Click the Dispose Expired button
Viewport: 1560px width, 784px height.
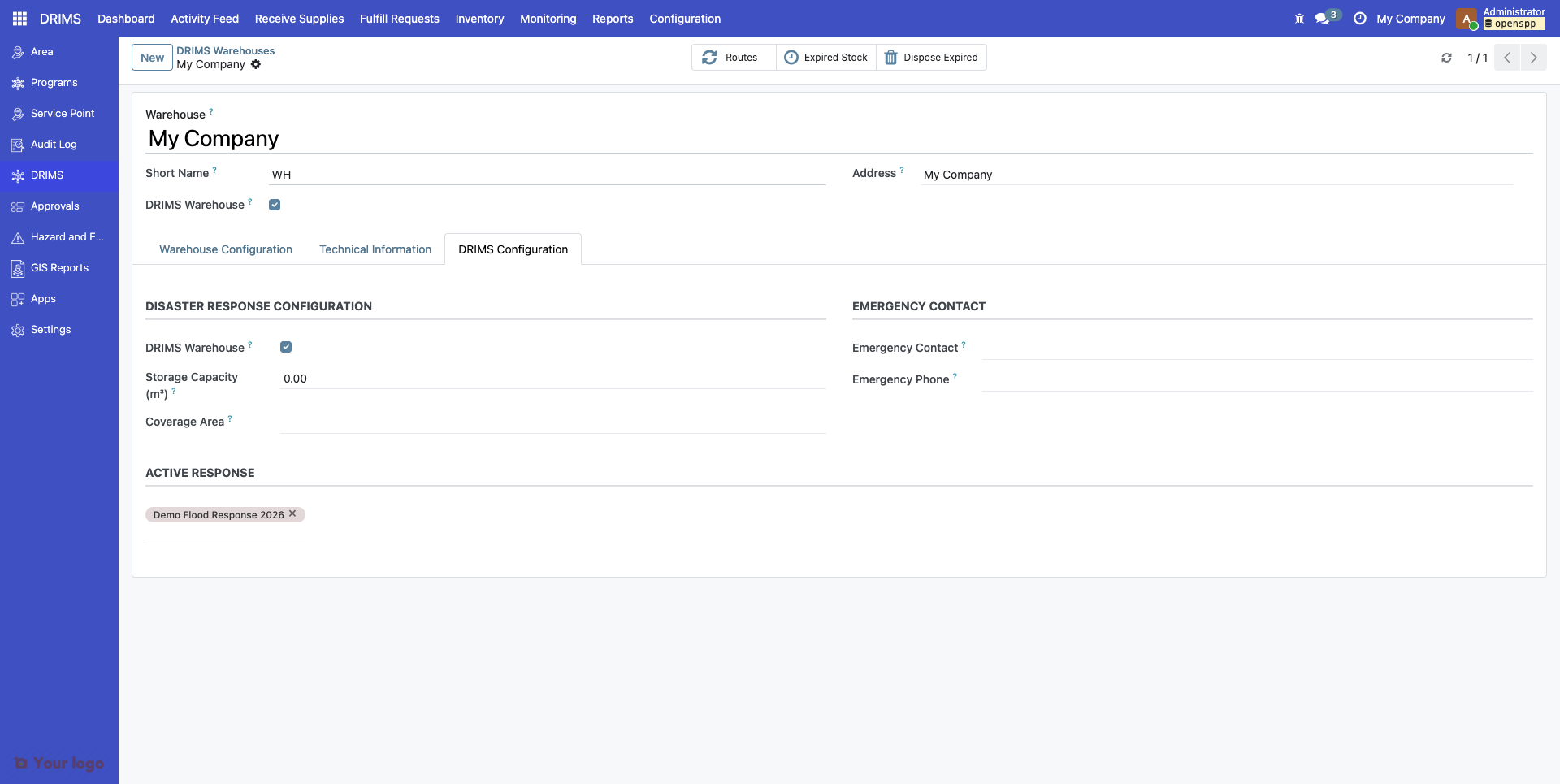point(931,58)
